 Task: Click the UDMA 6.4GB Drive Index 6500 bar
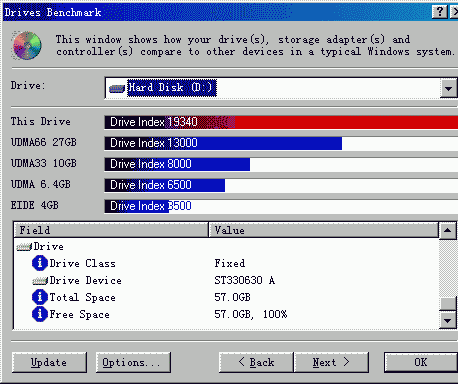(x=165, y=185)
